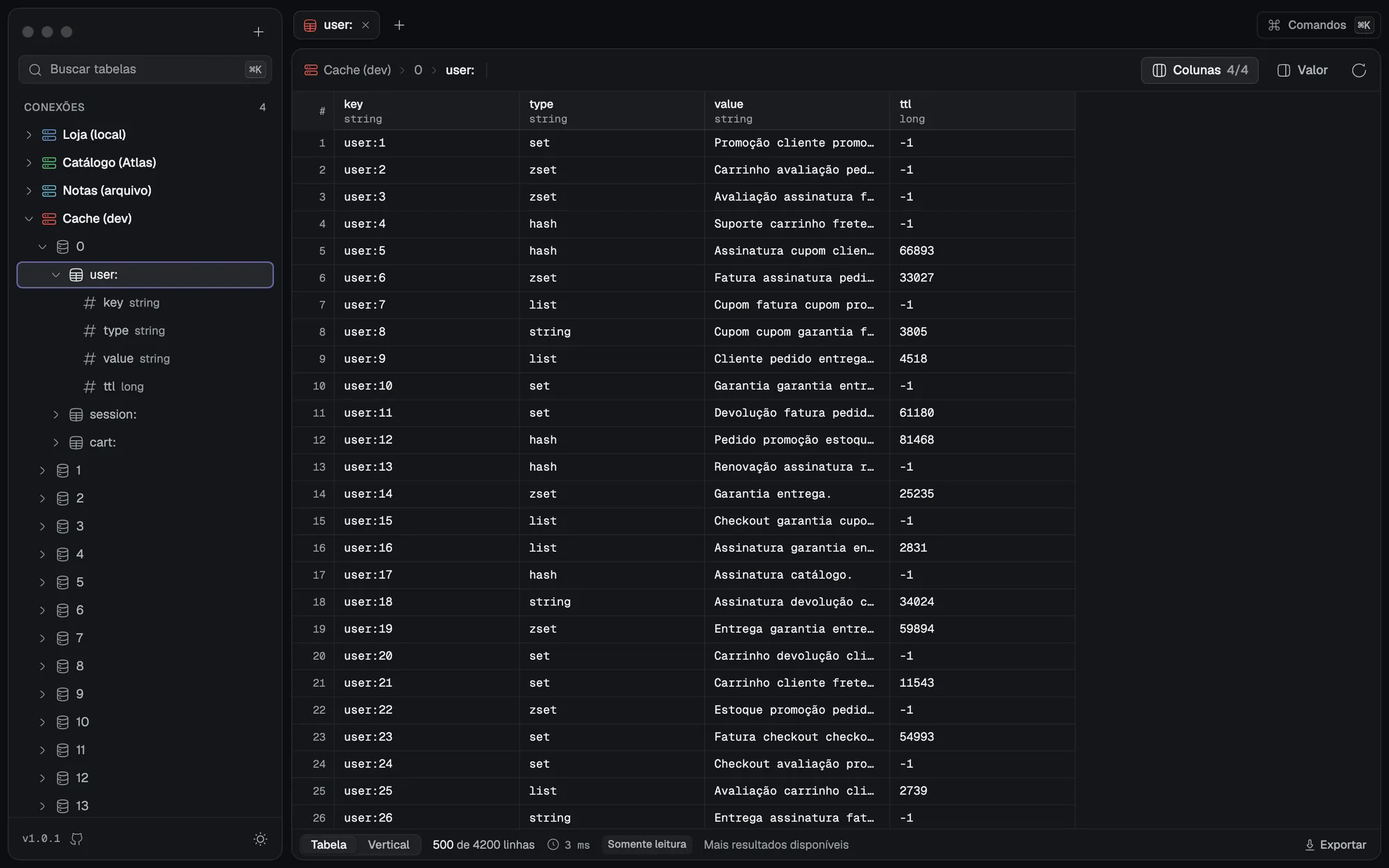
Task: Switch to Tabela view
Action: 328,844
